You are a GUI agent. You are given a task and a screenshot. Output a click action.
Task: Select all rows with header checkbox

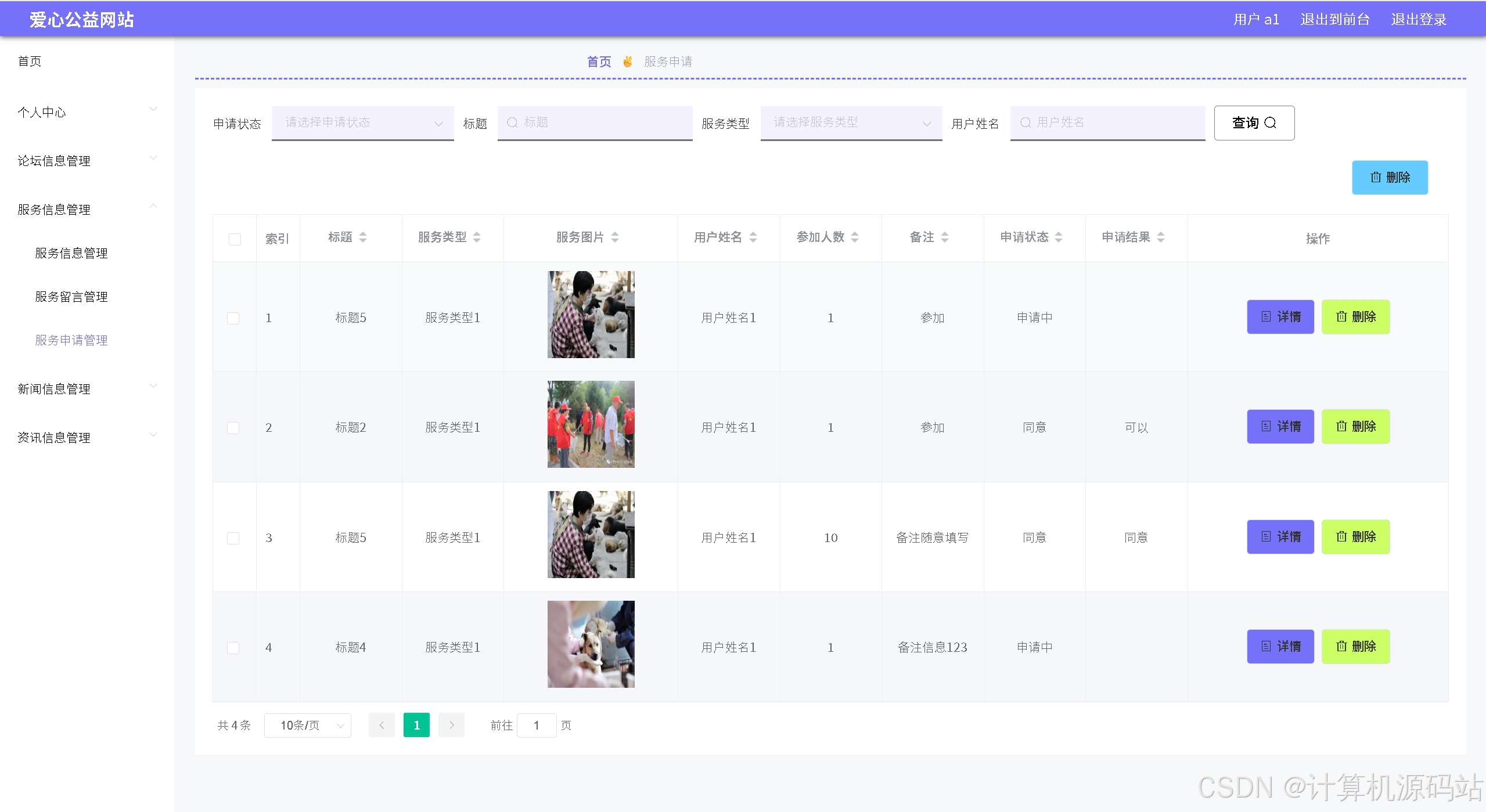[235, 239]
